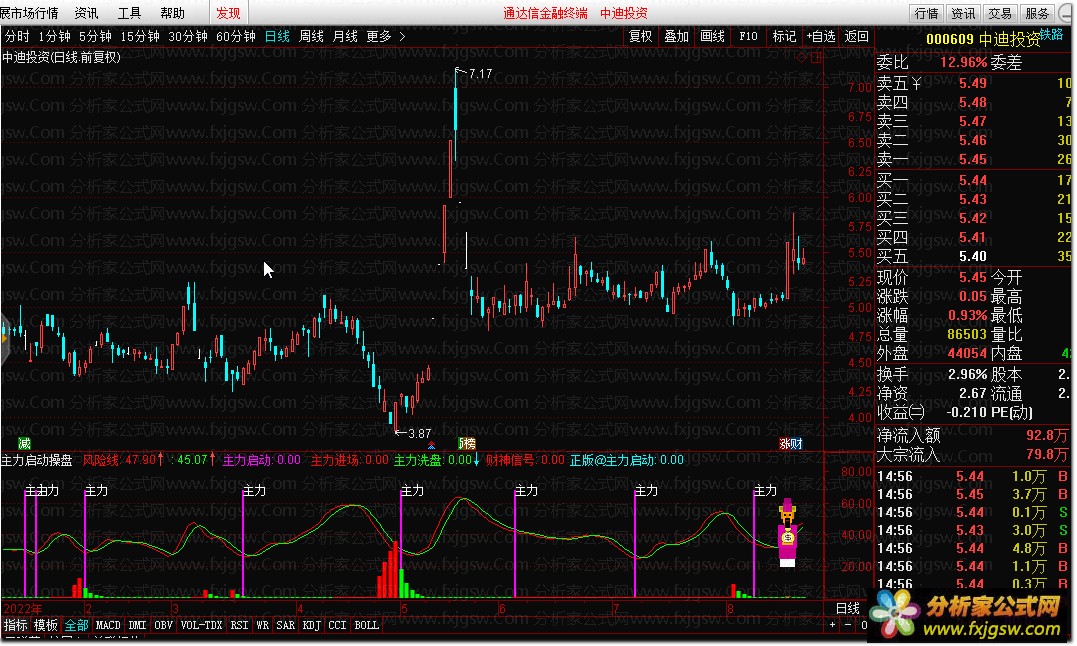The height and width of the screenshot is (646, 1077).
Task: Open the 工具 menu
Action: [x=129, y=13]
